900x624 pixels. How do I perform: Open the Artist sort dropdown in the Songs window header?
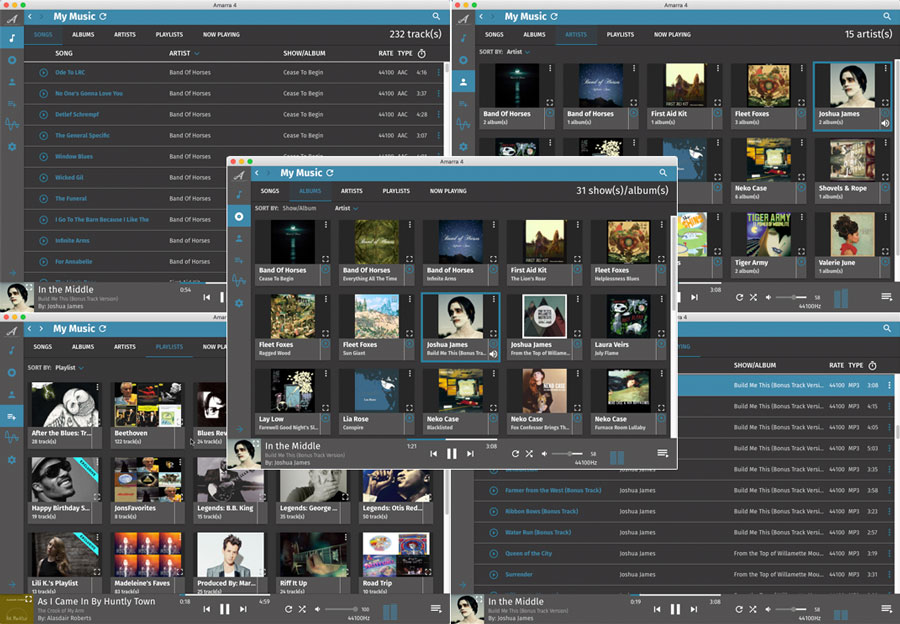click(x=184, y=53)
